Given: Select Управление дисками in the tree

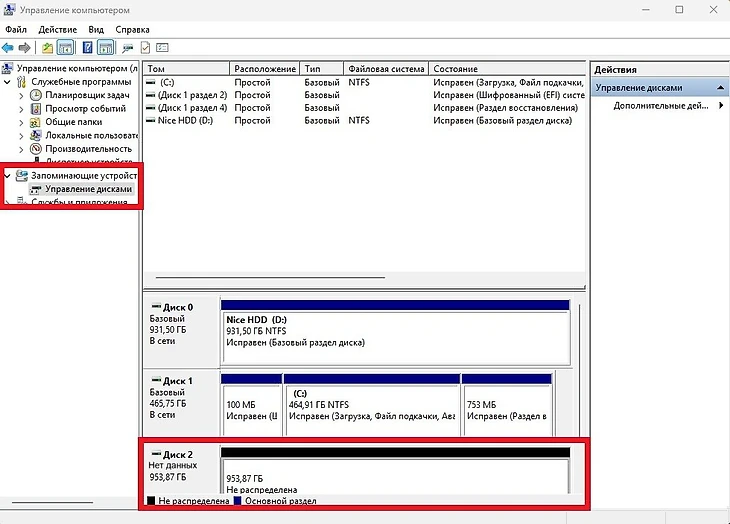Looking at the screenshot, I should point(87,188).
